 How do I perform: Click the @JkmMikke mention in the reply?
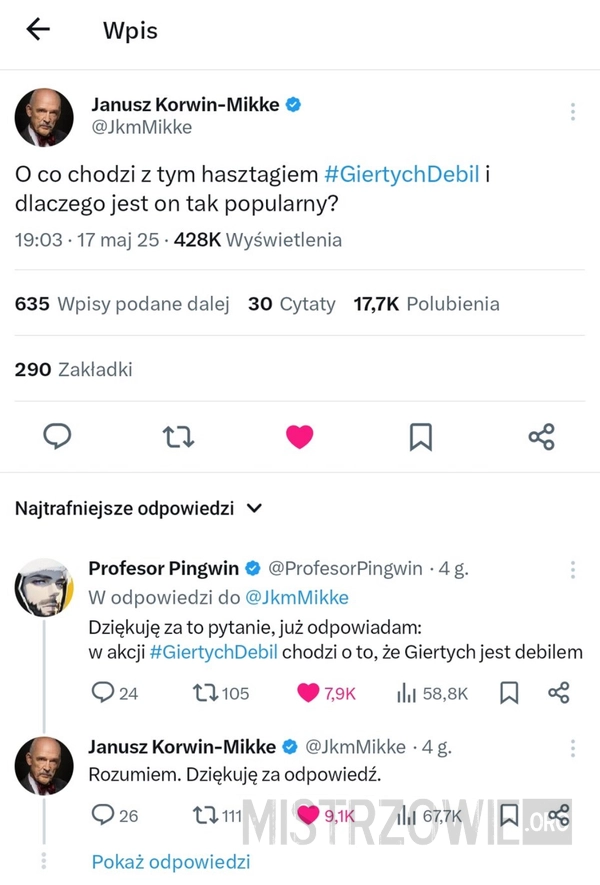point(297,598)
